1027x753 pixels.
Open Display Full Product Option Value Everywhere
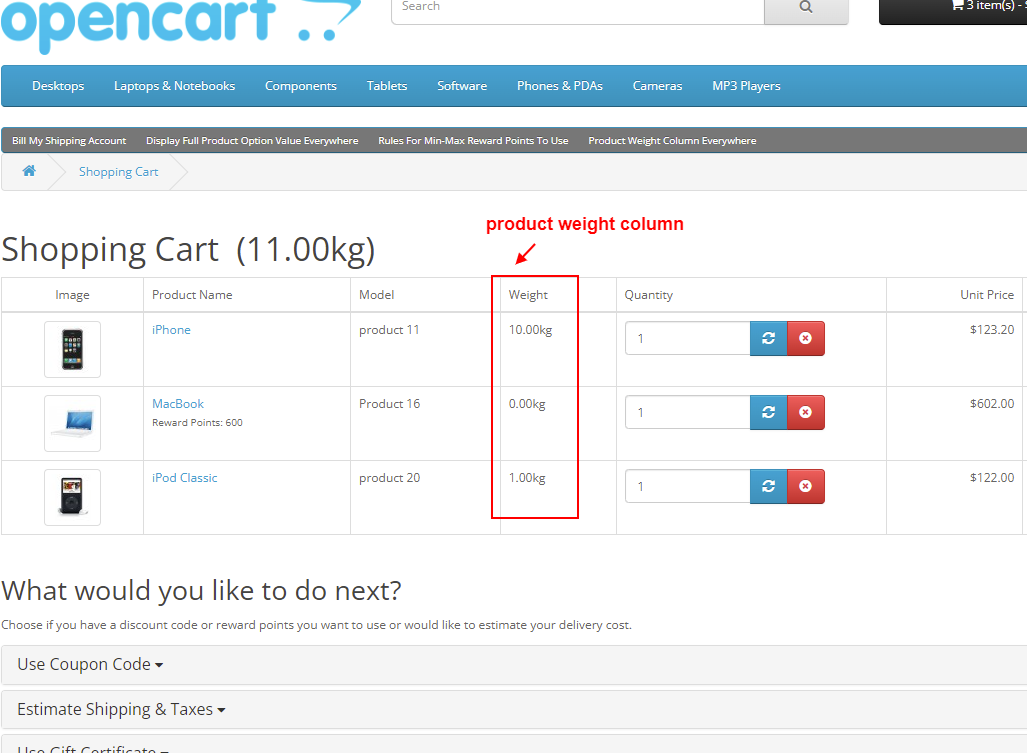coord(252,141)
